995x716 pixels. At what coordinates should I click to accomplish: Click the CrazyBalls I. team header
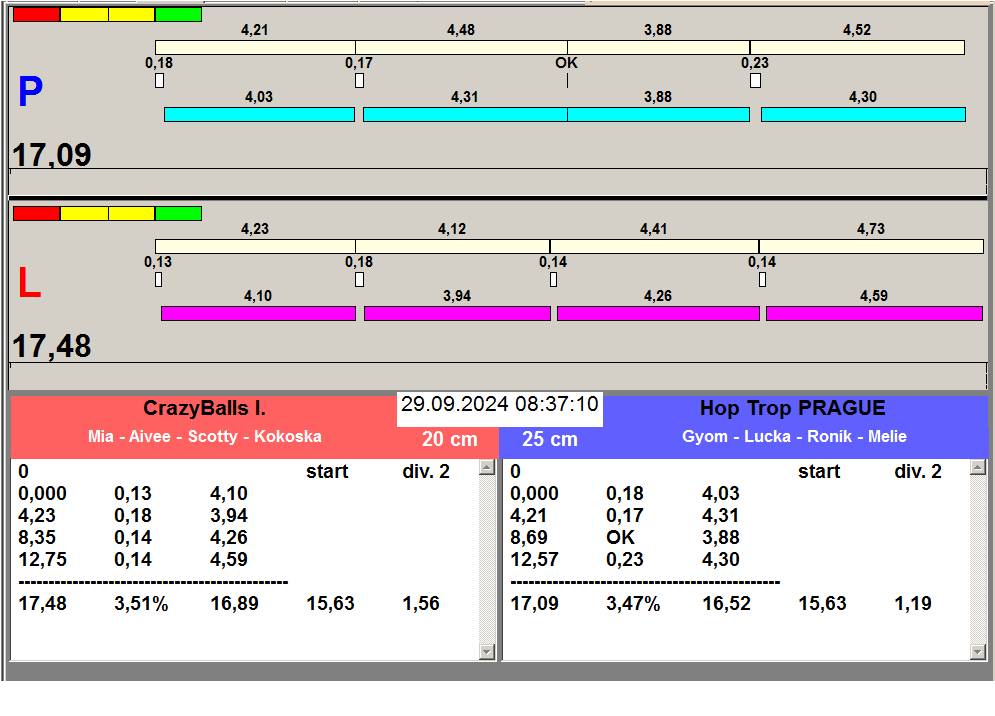pyautogui.click(x=204, y=409)
